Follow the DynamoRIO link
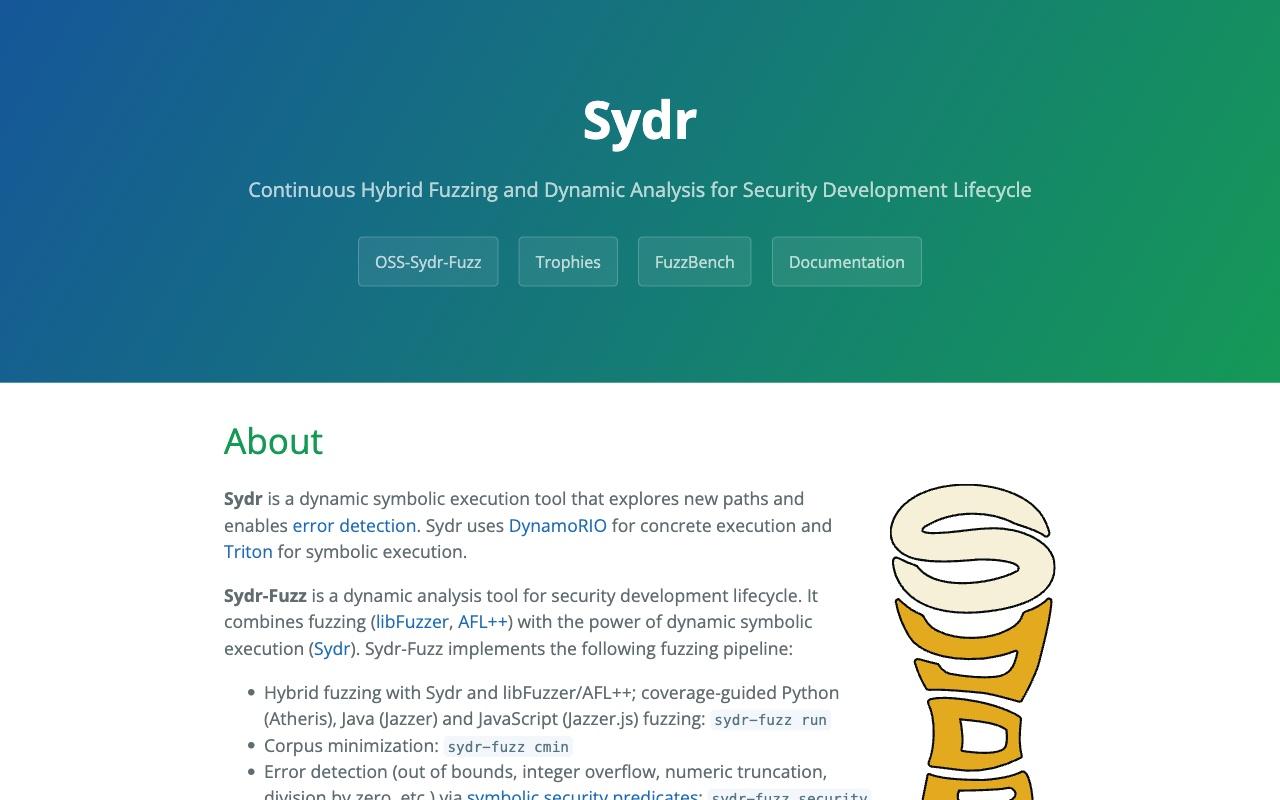Image resolution: width=1280 pixels, height=800 pixels. point(558,525)
